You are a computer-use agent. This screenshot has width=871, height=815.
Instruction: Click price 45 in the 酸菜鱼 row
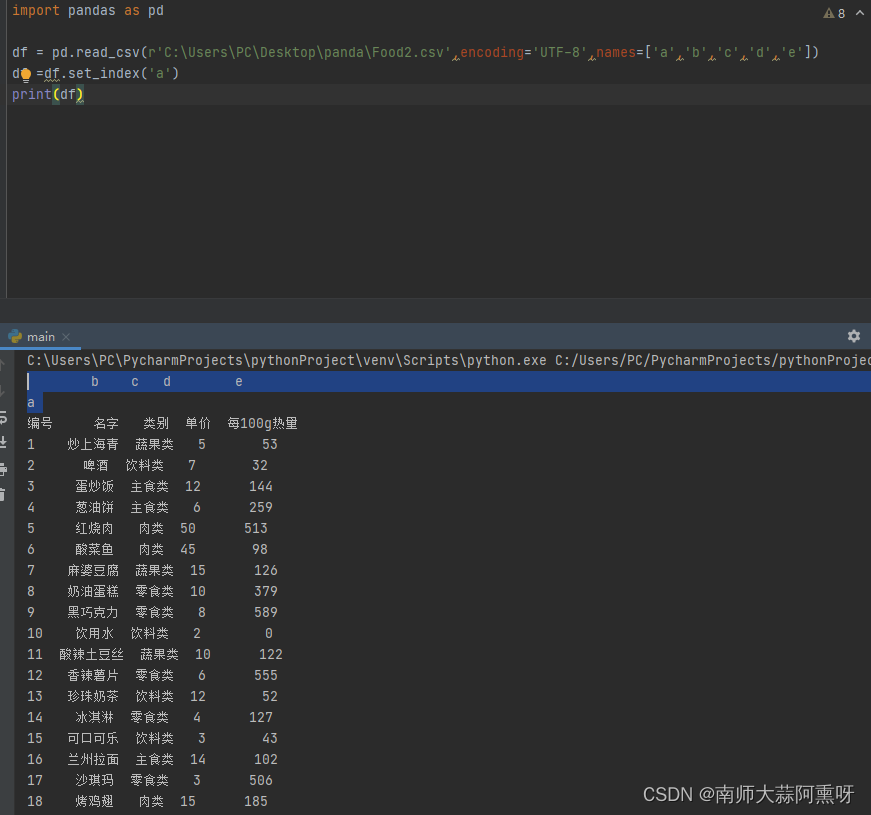[188, 550]
